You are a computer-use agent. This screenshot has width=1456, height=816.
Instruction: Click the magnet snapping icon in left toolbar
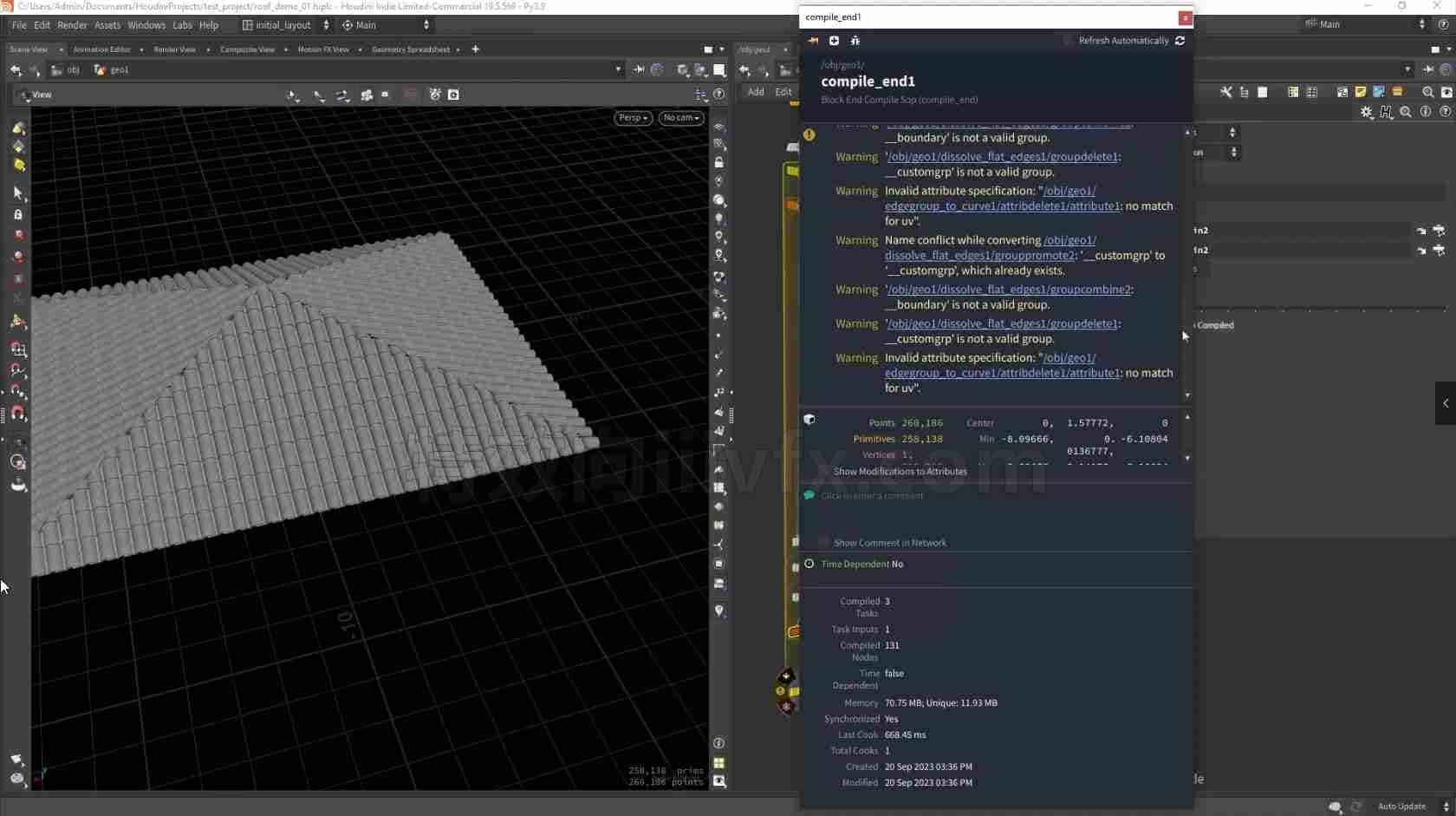click(x=17, y=414)
